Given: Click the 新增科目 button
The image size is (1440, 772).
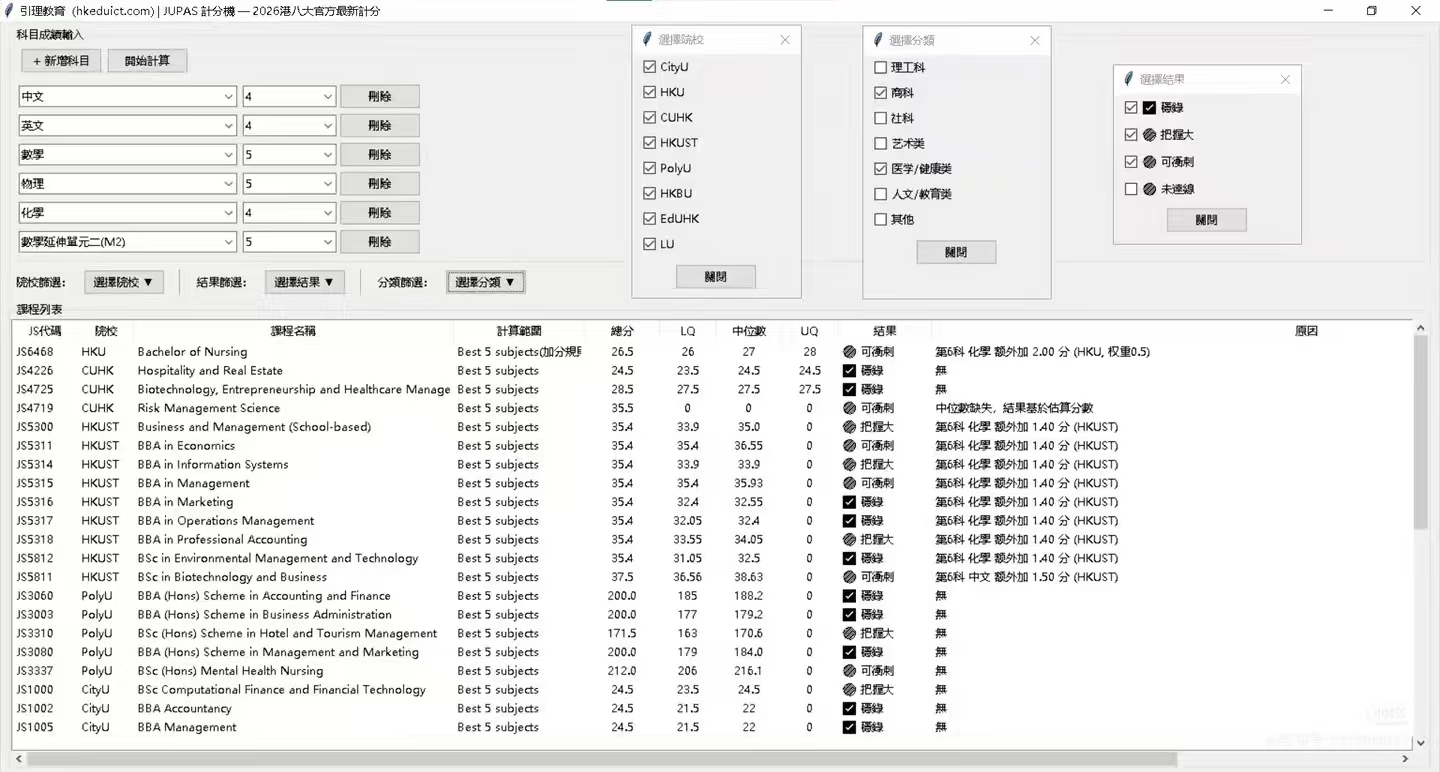Looking at the screenshot, I should (x=61, y=61).
